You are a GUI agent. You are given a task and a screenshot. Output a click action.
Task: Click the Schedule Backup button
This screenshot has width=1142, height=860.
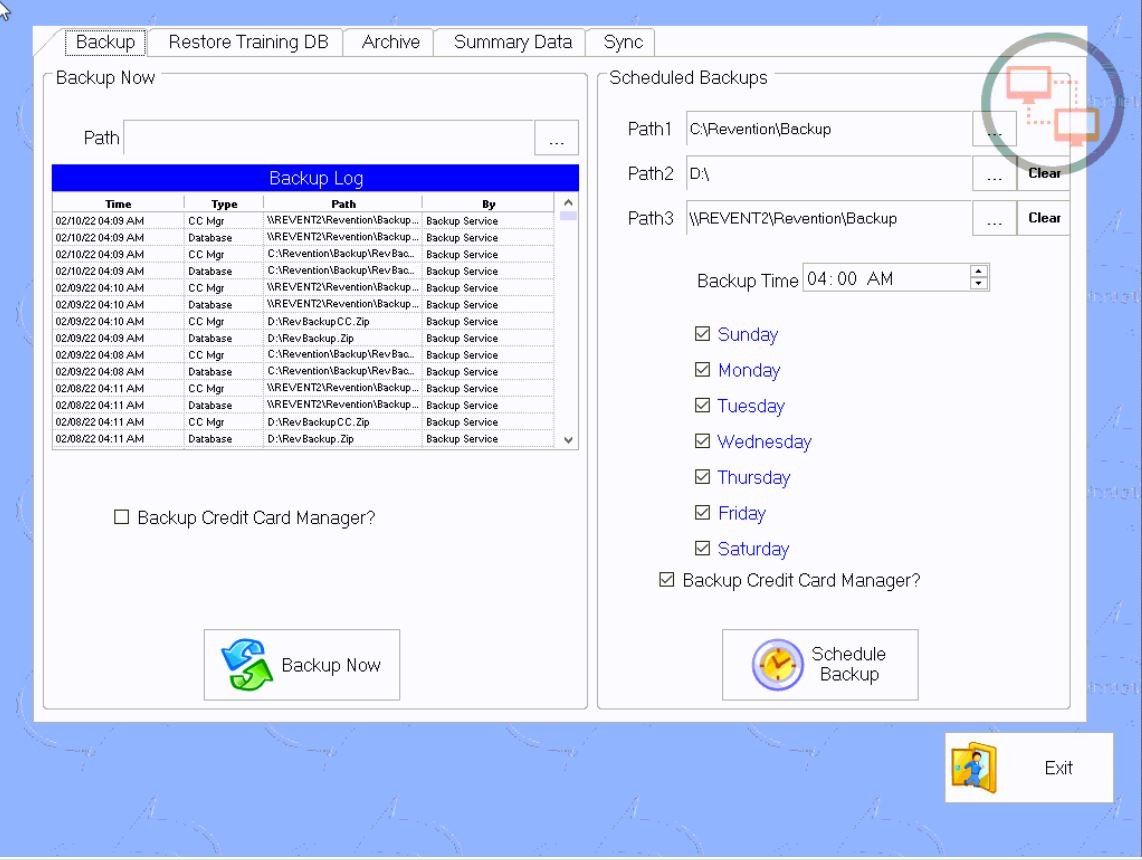[x=820, y=665]
